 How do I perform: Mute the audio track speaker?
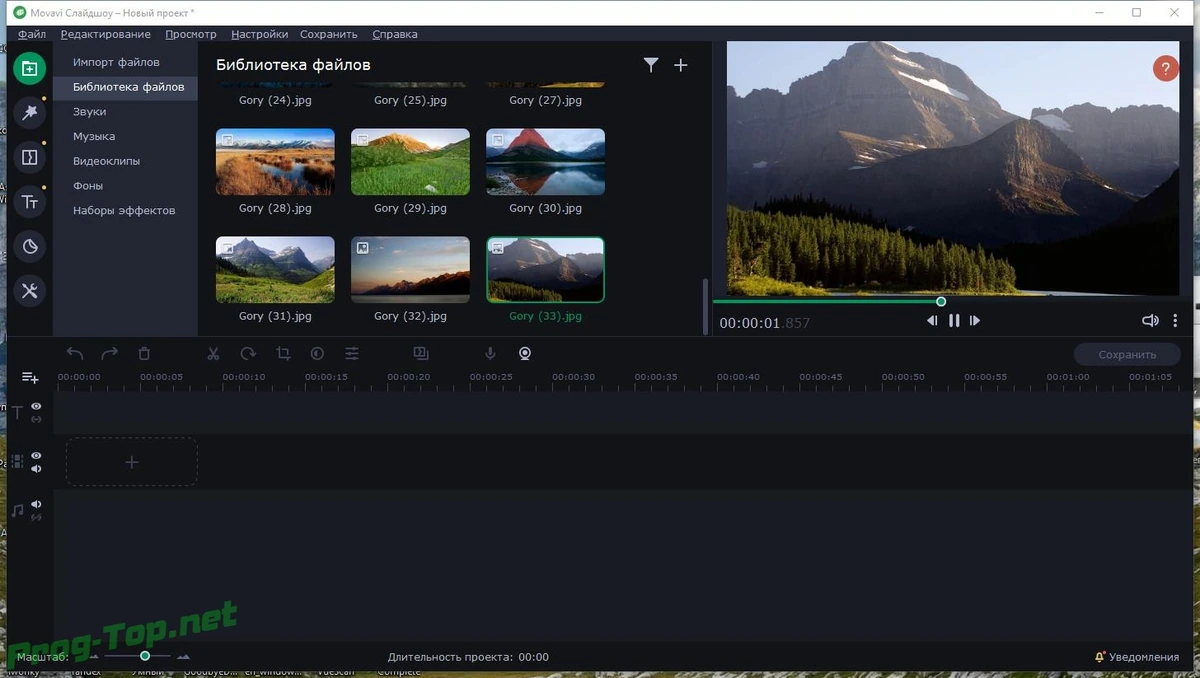tap(36, 504)
